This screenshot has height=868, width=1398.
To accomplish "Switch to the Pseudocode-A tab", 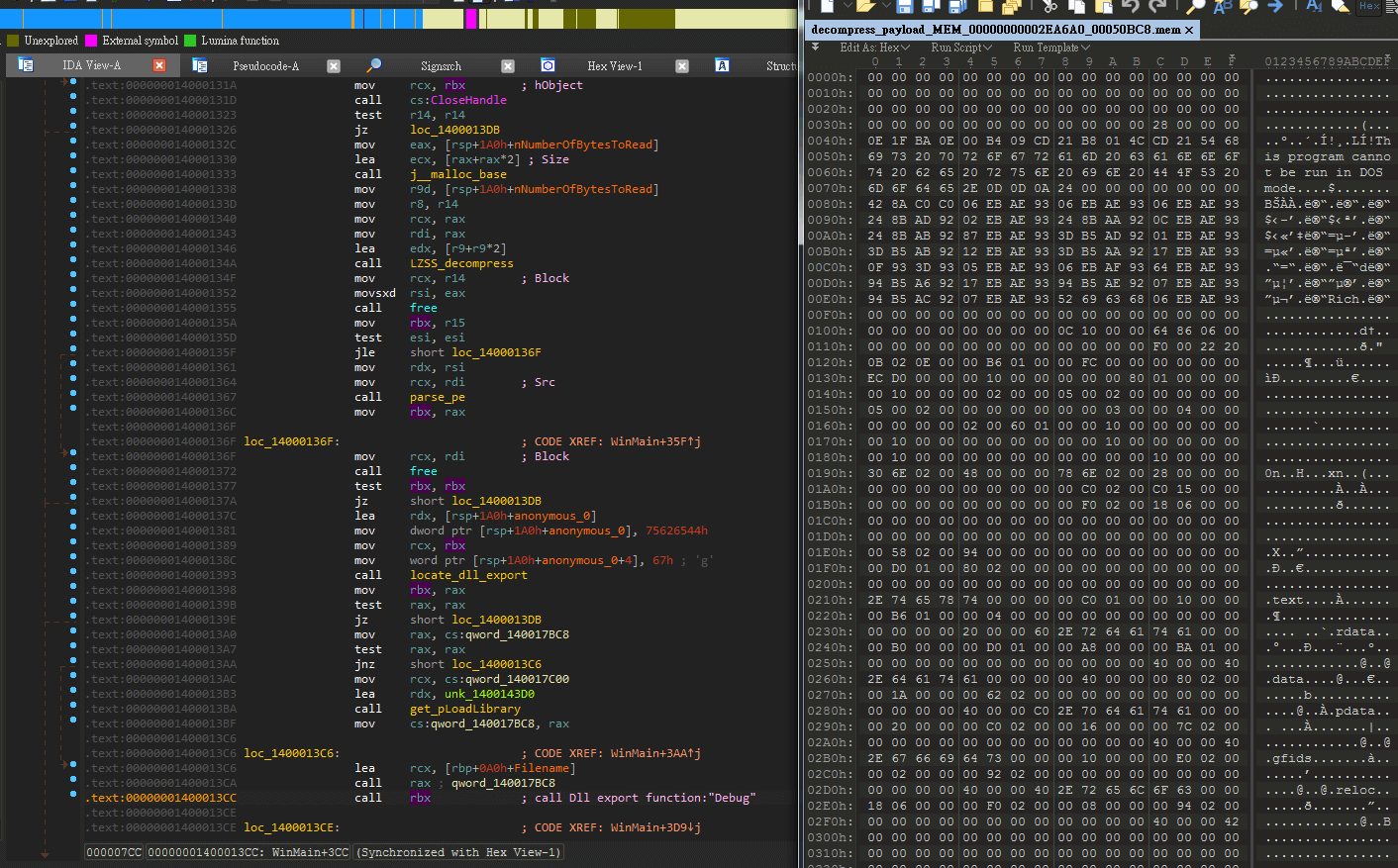I will 265,66.
